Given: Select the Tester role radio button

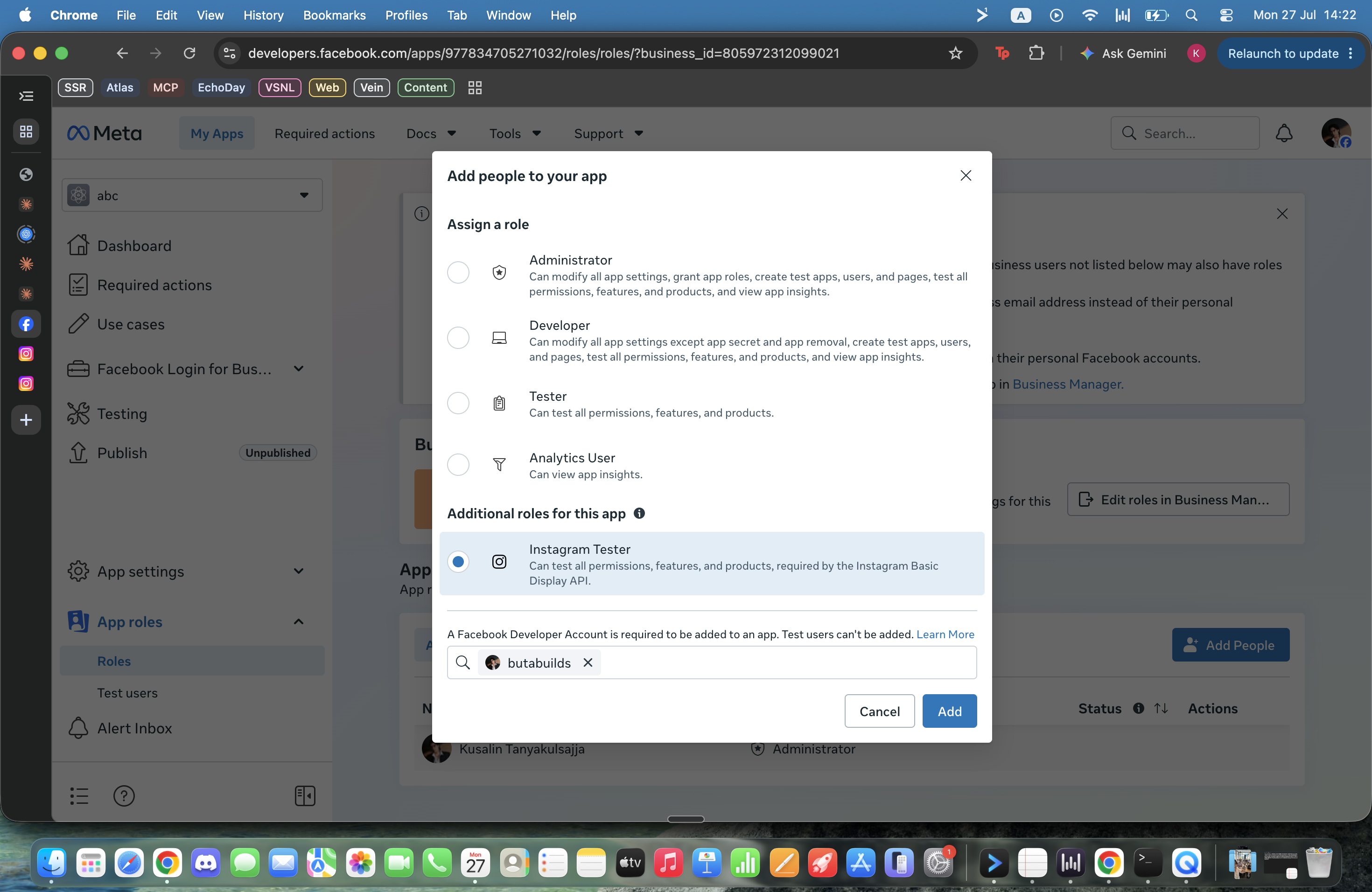Looking at the screenshot, I should [458, 403].
